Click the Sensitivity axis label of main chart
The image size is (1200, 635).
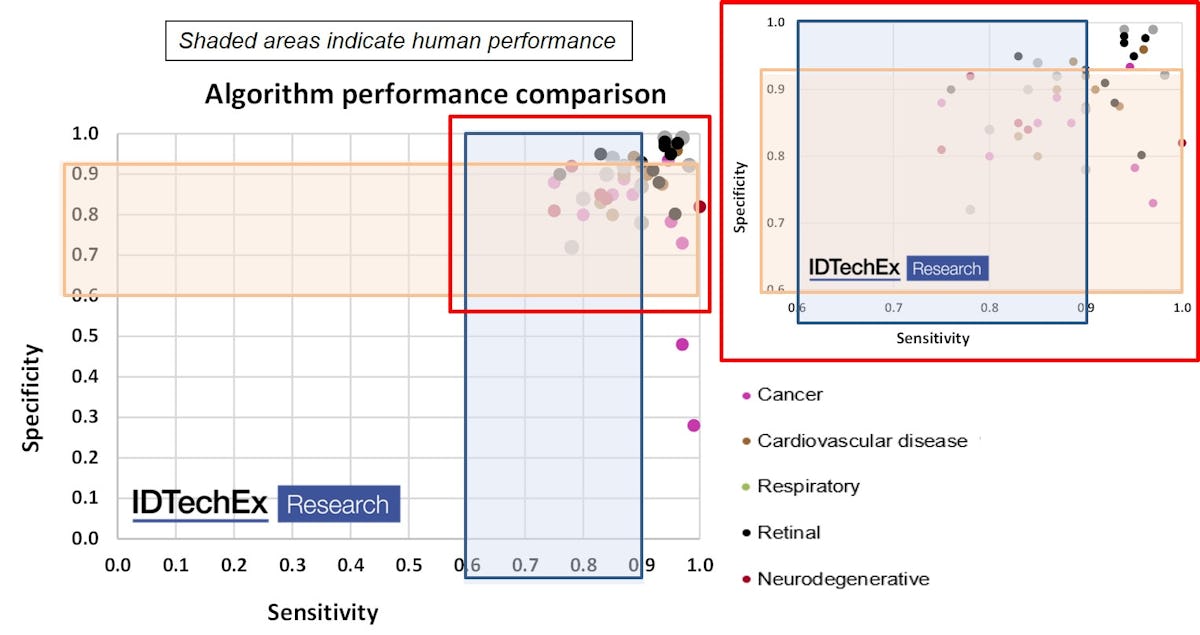[x=323, y=612]
